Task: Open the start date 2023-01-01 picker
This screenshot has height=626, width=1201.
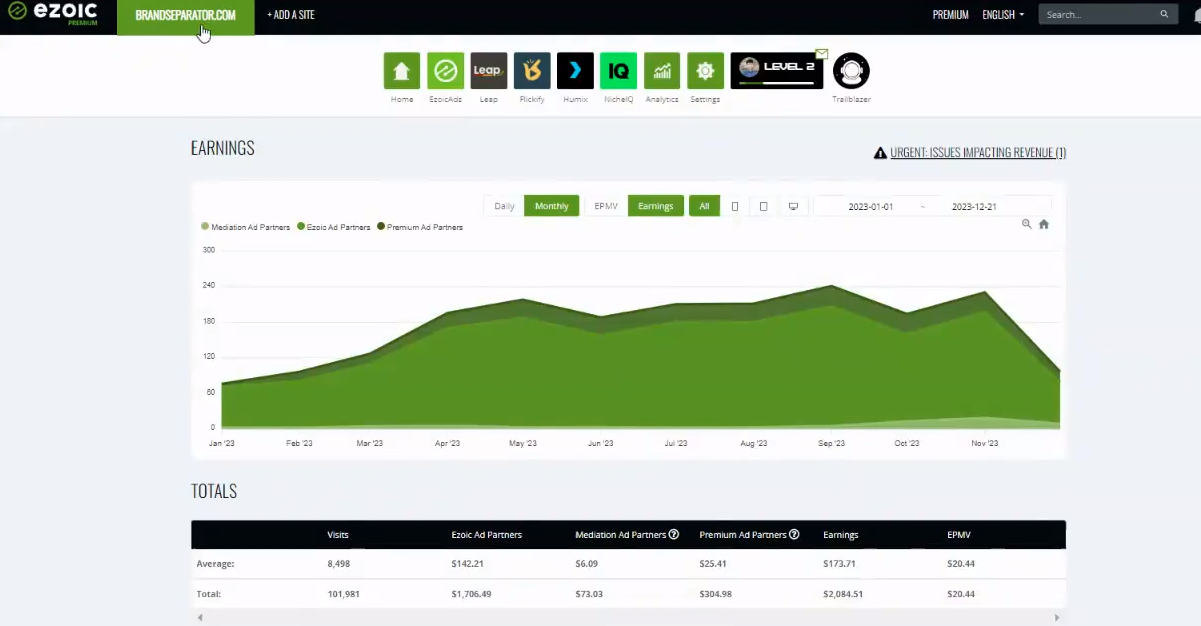Action: [871, 206]
